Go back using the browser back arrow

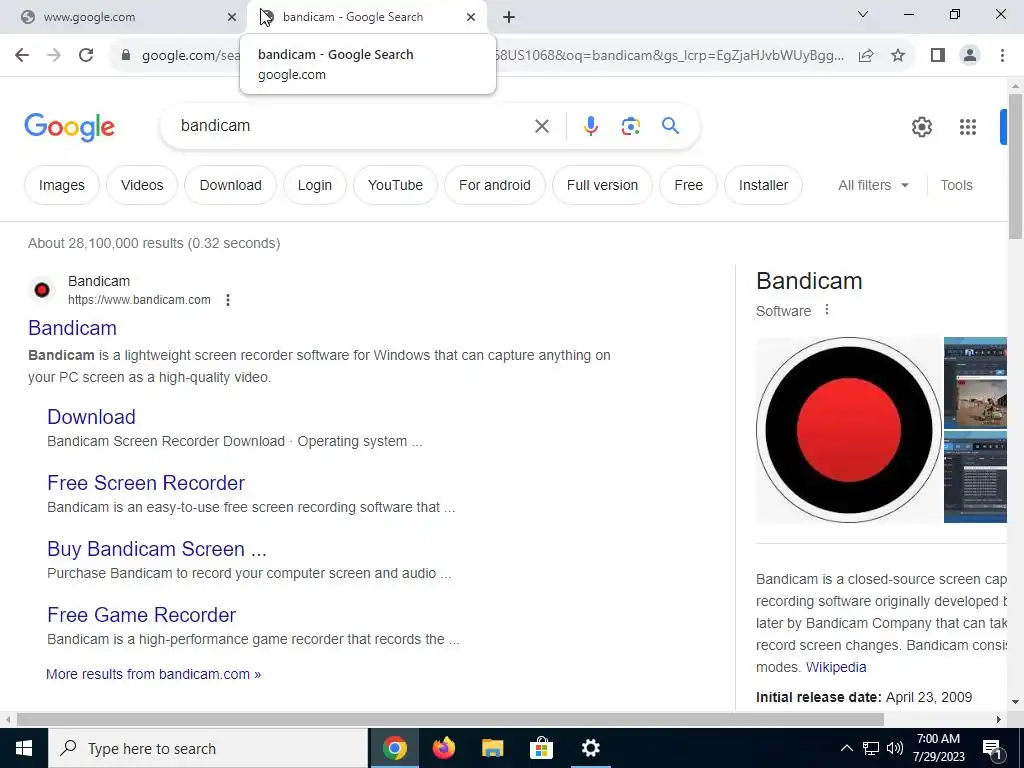[x=22, y=55]
